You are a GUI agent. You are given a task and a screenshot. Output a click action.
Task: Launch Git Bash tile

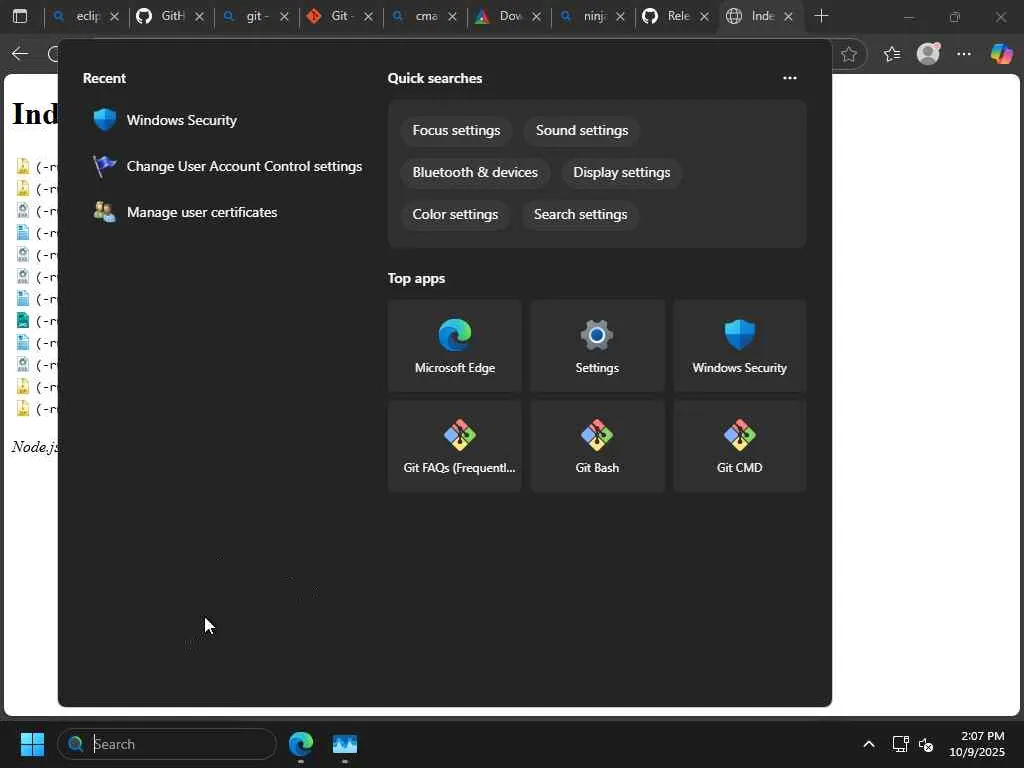coord(597,446)
